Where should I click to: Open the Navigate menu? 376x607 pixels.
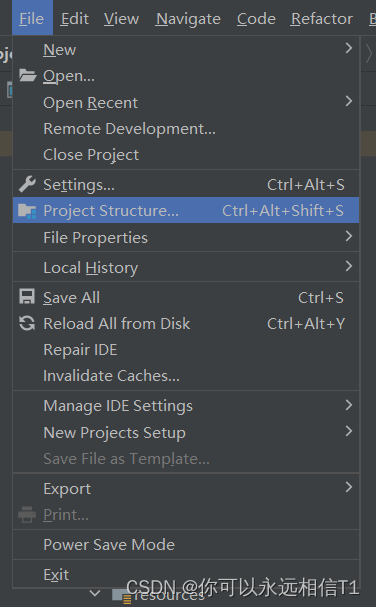point(188,19)
